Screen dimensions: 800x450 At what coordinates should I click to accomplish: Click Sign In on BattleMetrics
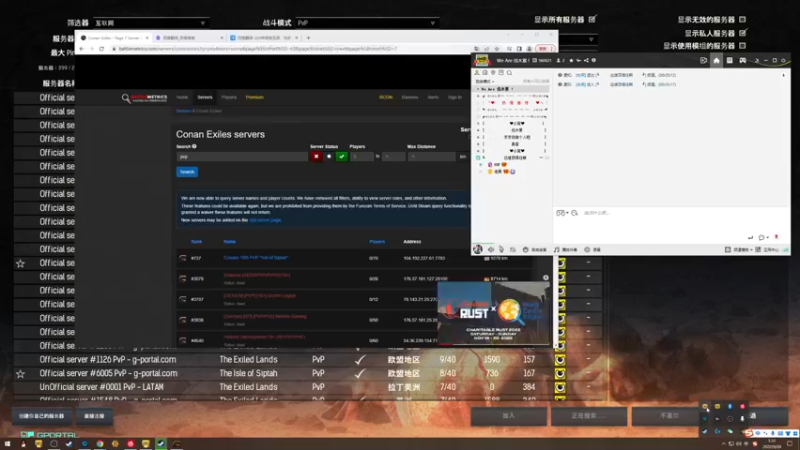455,97
